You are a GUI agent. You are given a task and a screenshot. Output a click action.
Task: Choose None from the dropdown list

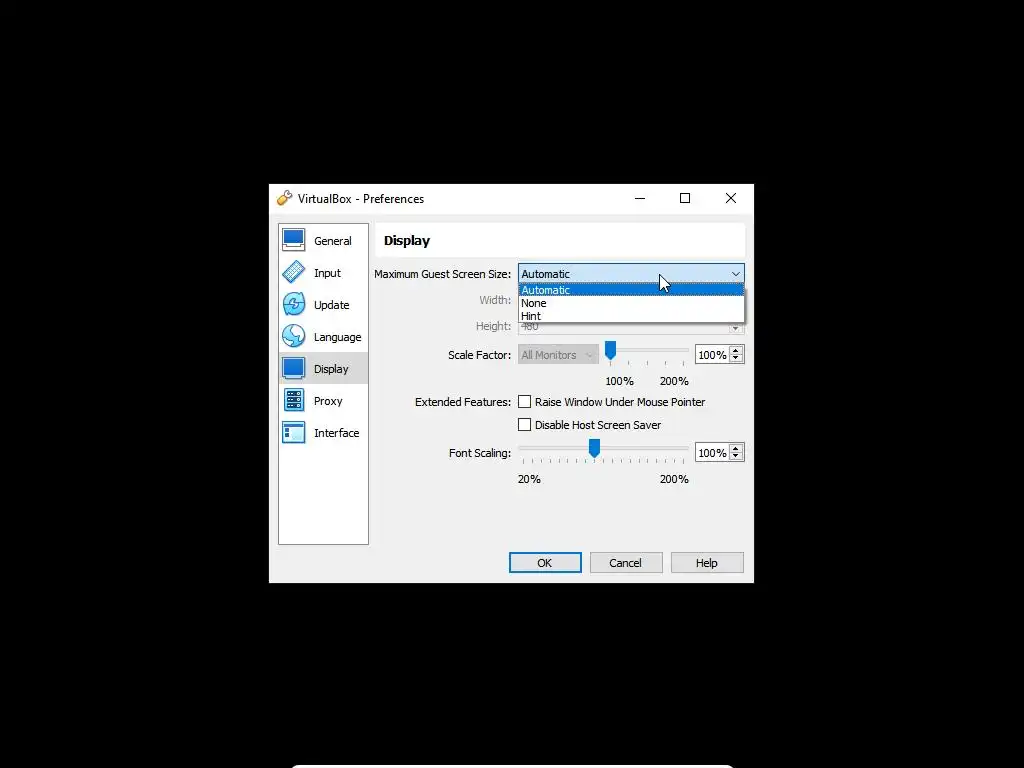631,303
